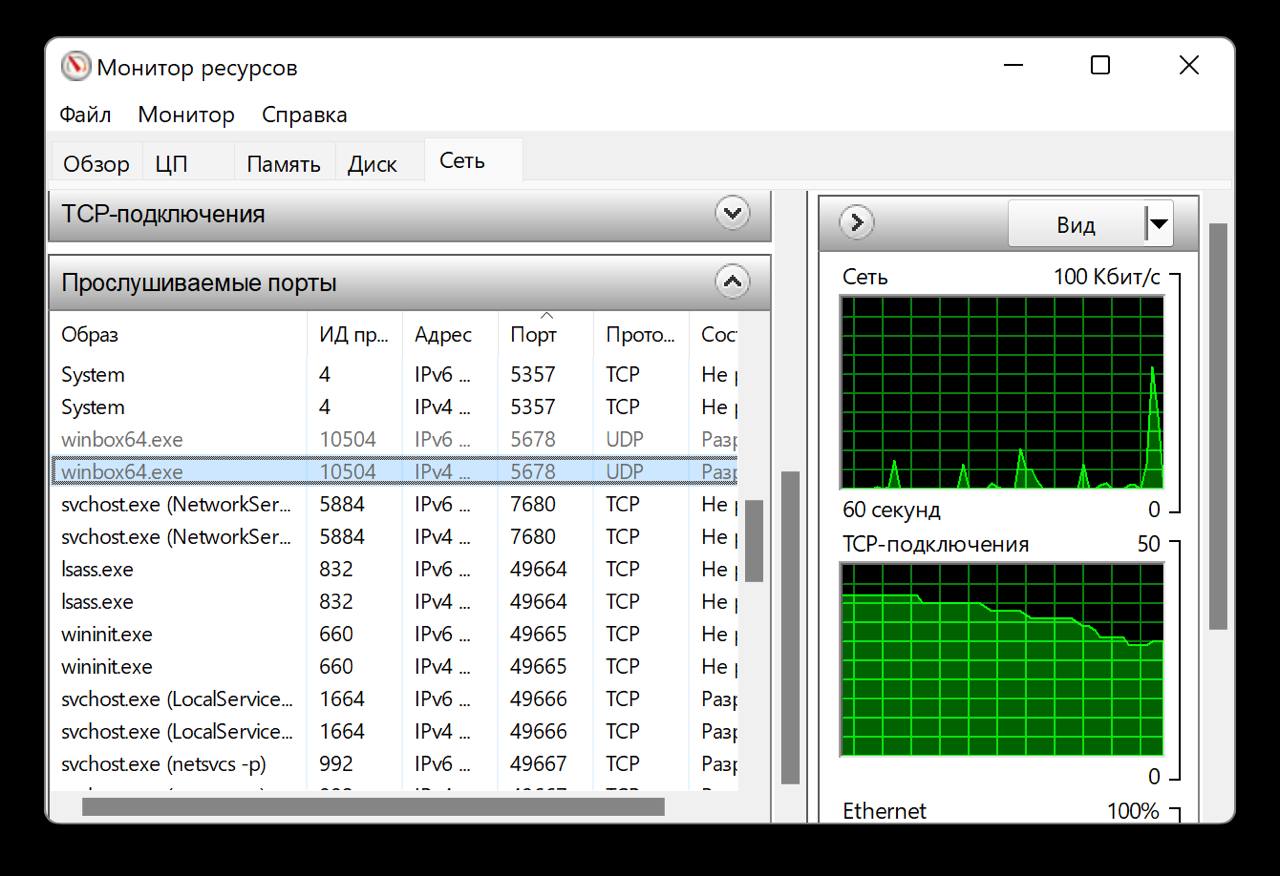Screen dimensions: 1280x876
Task: Select svchost.exe (NetworkSer...) IPv4 7680 row
Action: (394, 537)
